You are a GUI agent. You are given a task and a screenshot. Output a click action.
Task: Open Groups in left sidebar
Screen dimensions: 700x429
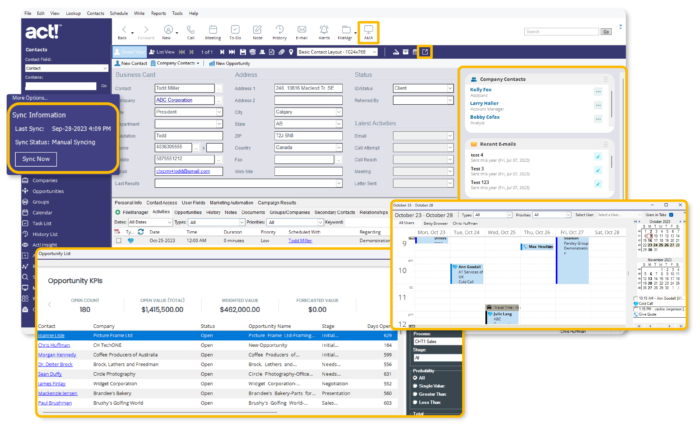41,202
